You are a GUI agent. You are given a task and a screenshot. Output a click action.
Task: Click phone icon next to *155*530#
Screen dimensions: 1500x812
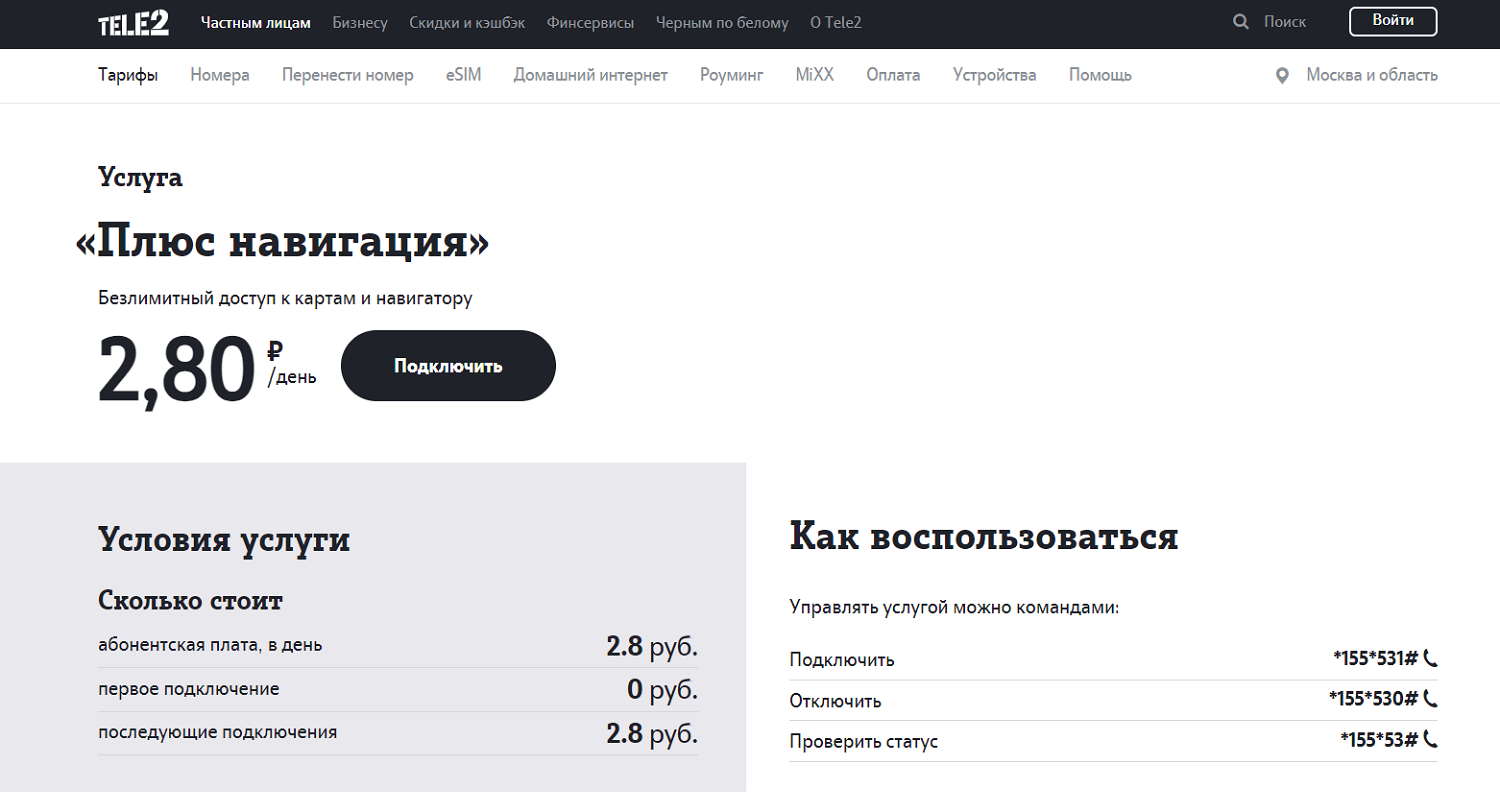tap(1430, 698)
